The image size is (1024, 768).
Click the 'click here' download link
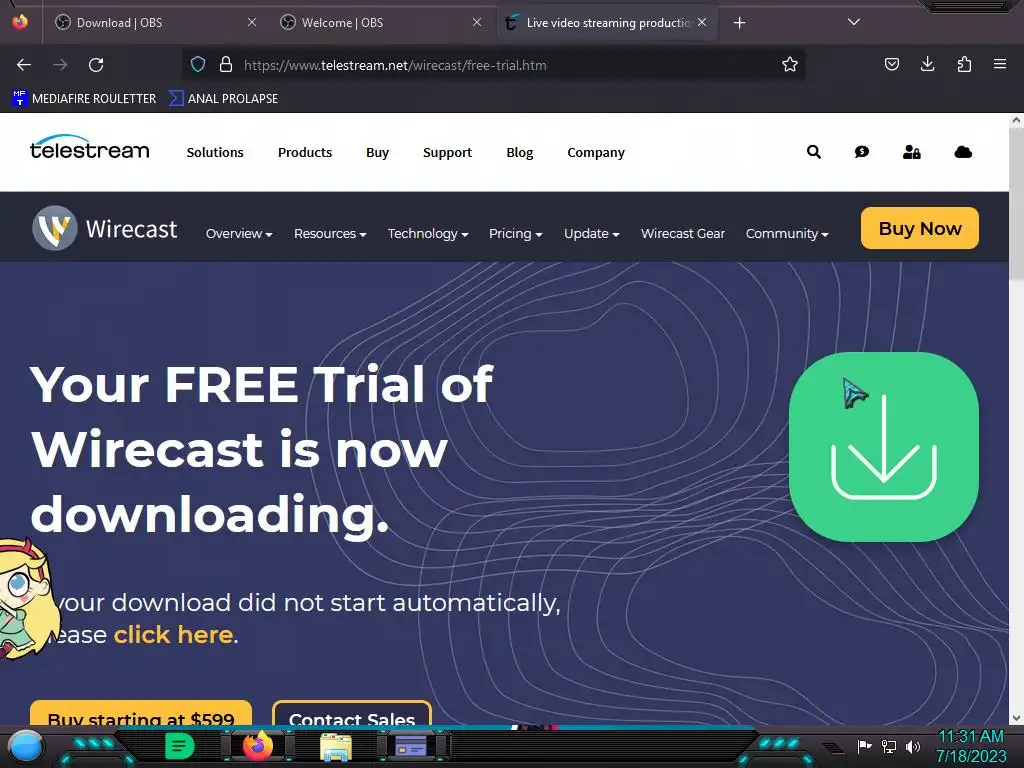coord(173,635)
